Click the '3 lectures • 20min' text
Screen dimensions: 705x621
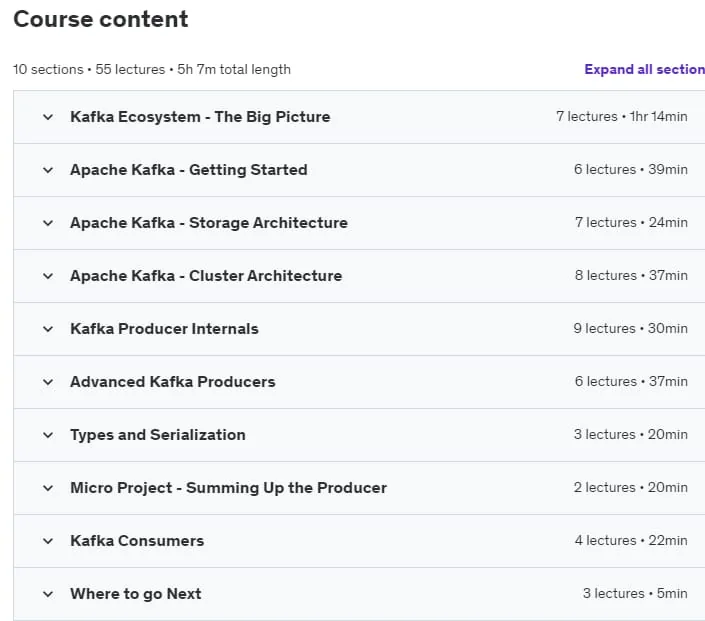click(x=630, y=434)
